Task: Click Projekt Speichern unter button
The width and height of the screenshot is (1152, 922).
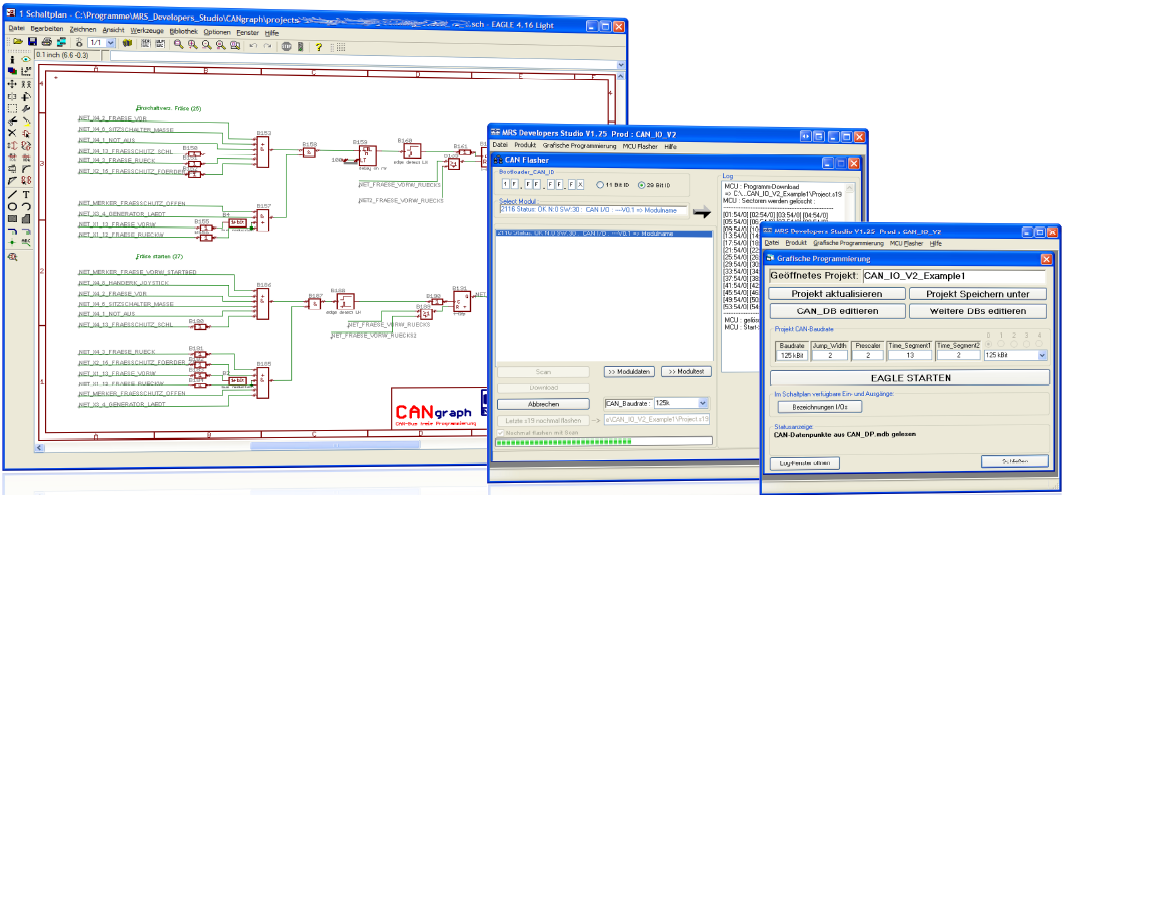Action: [977, 294]
